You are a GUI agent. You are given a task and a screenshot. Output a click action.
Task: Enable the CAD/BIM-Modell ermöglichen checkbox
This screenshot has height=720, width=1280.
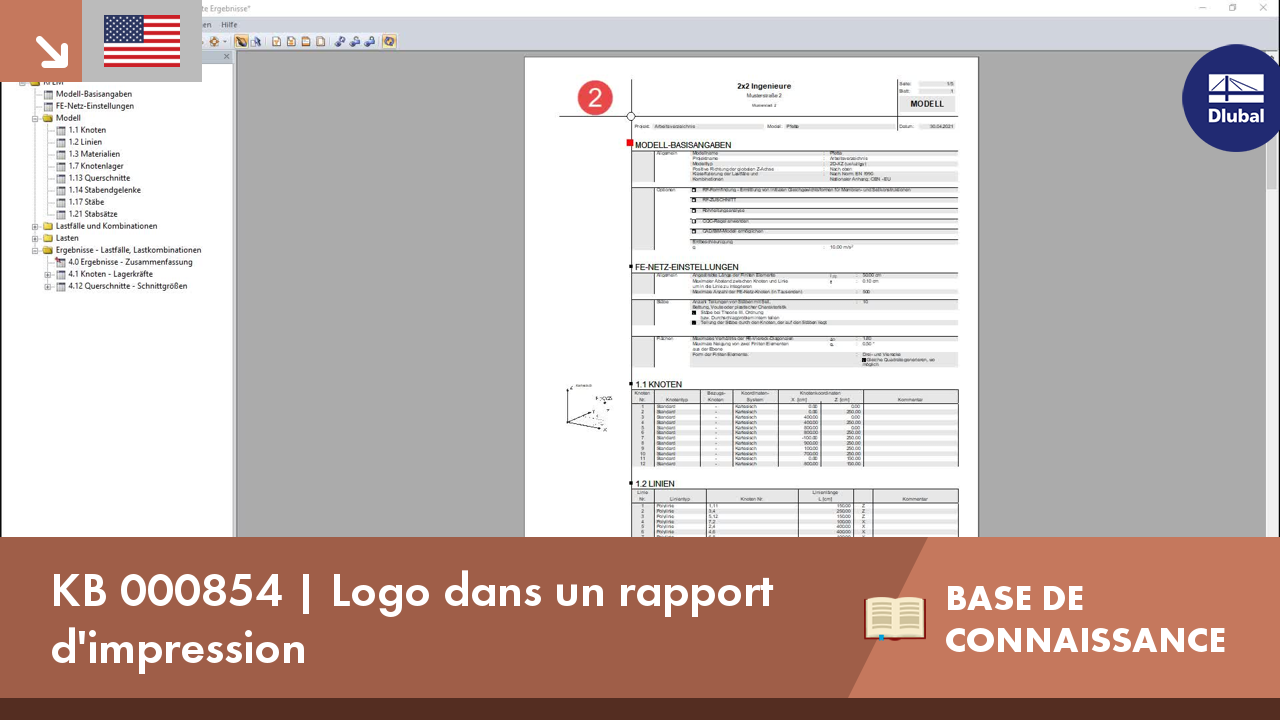click(693, 230)
